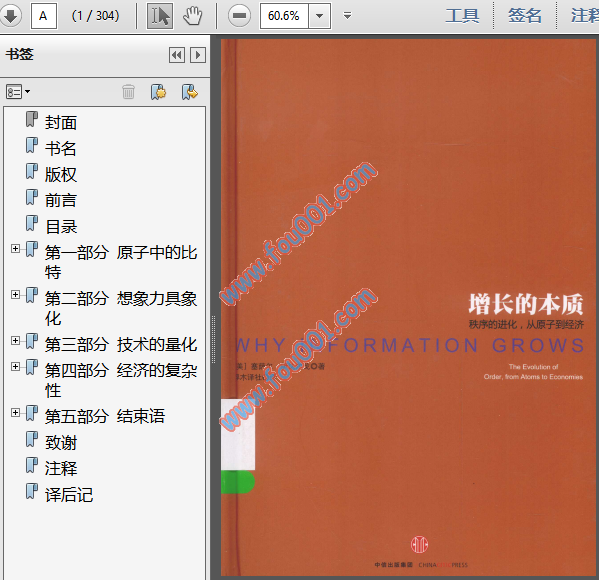The height and width of the screenshot is (580, 599).
Task: Go to 第二部分 想象力具象化 bookmark
Action: click(x=121, y=308)
